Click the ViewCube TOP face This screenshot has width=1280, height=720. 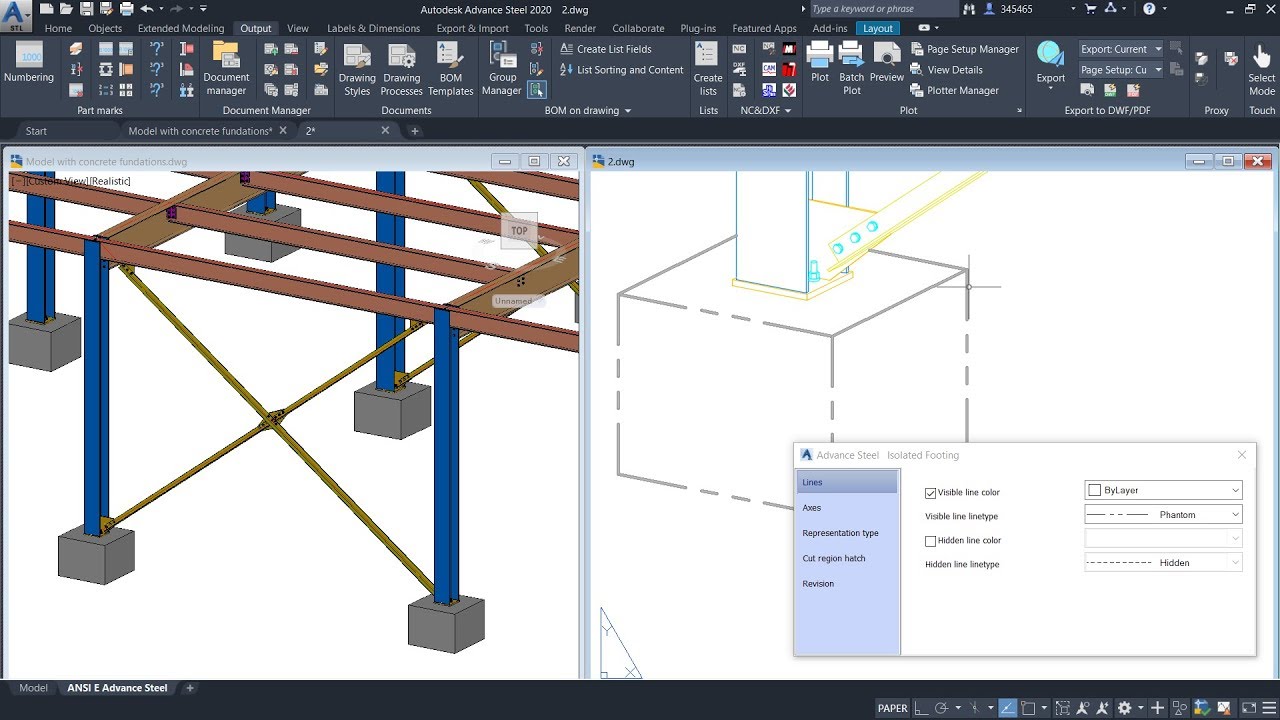tap(519, 231)
